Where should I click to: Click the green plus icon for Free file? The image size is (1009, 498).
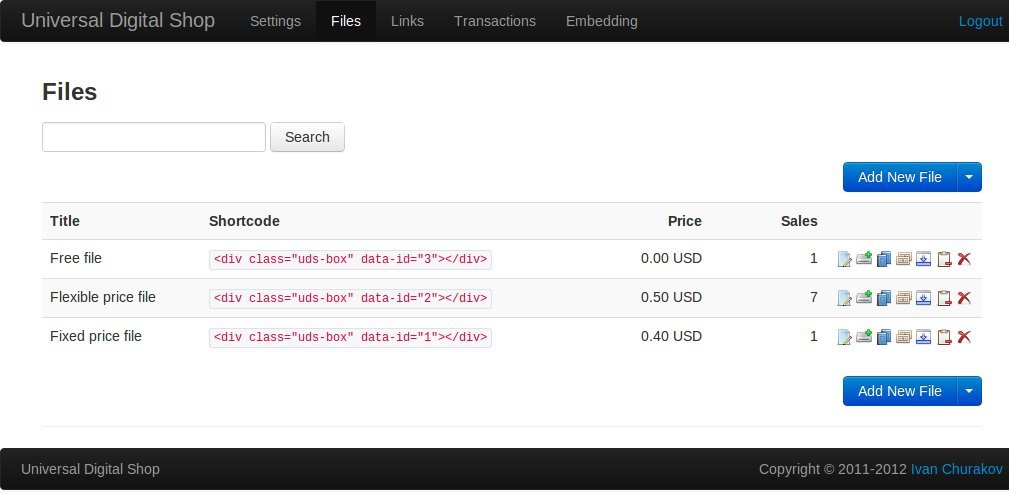coord(864,259)
